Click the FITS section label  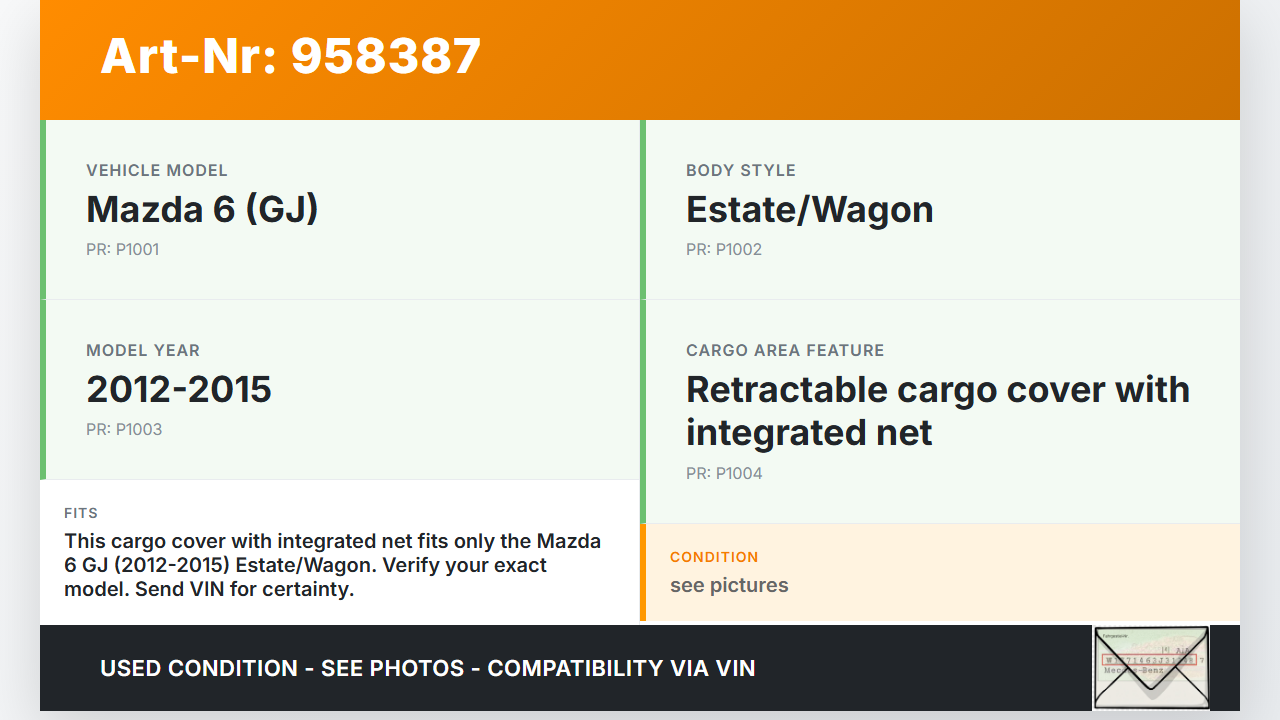coord(81,513)
